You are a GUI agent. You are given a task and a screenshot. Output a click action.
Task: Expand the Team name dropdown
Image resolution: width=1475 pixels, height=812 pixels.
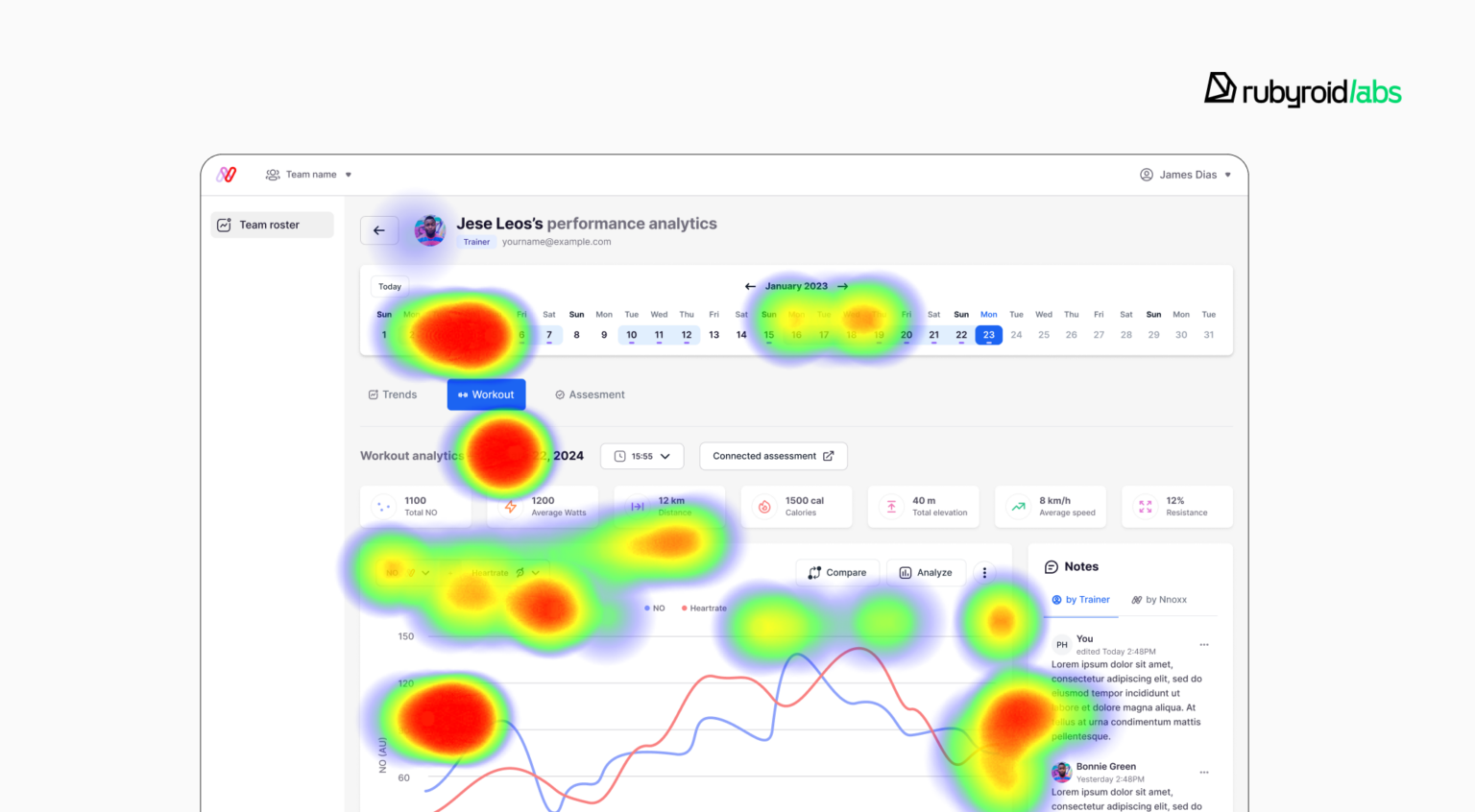coord(309,174)
